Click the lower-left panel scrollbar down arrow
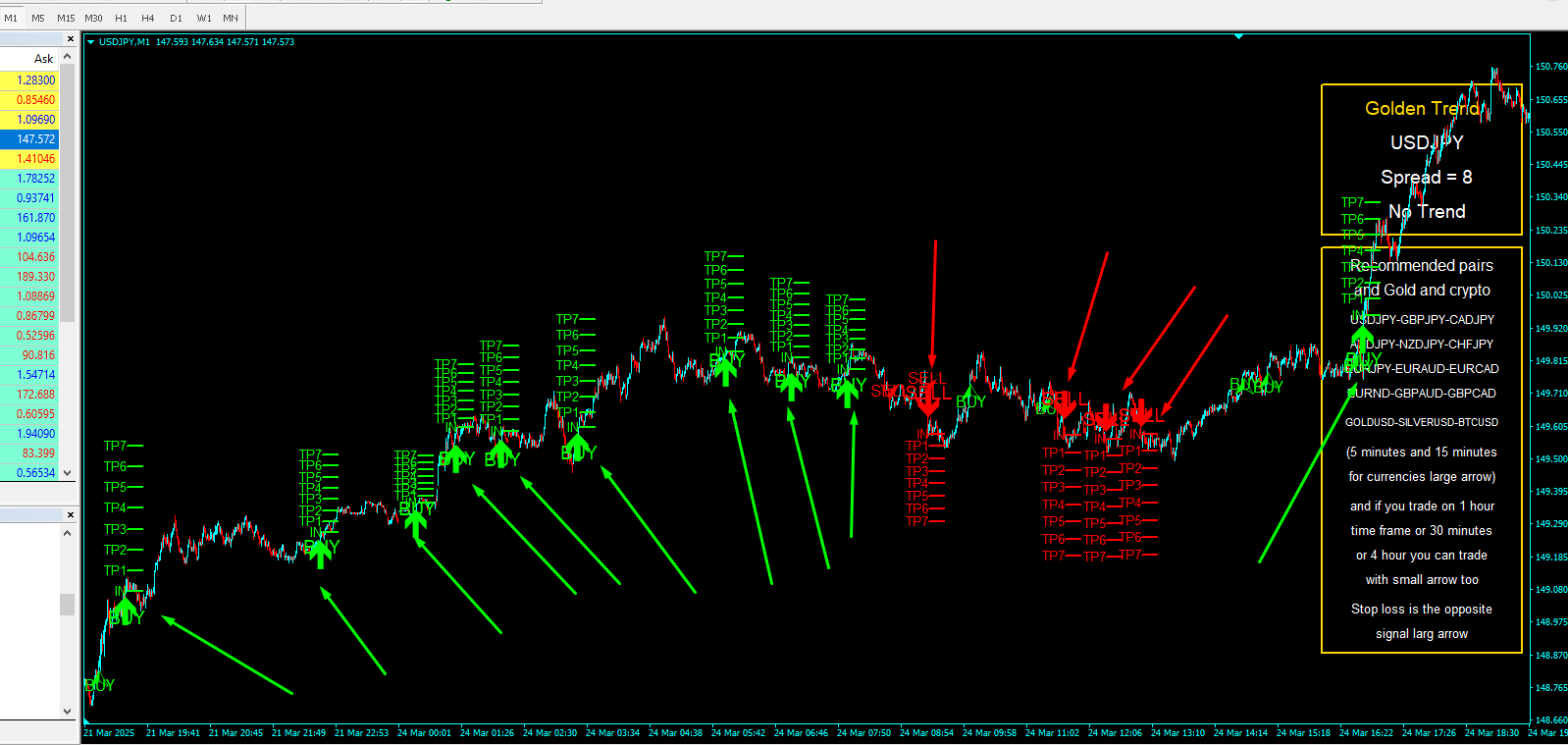The image size is (1568, 745). point(67,712)
